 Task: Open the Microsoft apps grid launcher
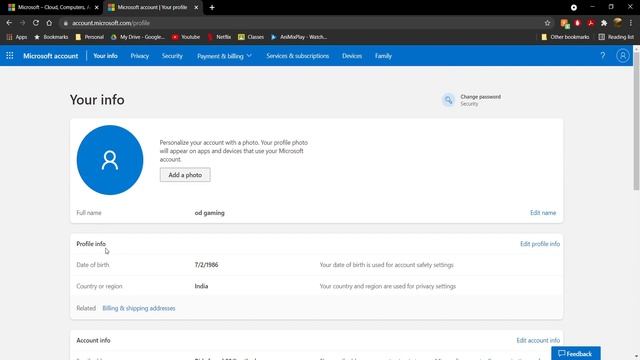pos(9,56)
